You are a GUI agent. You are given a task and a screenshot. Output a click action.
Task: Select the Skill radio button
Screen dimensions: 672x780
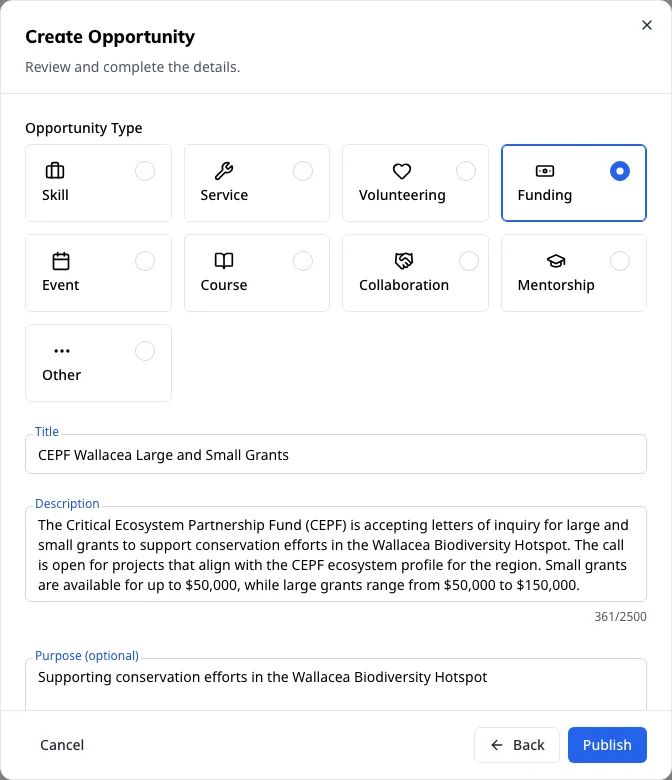click(x=145, y=171)
